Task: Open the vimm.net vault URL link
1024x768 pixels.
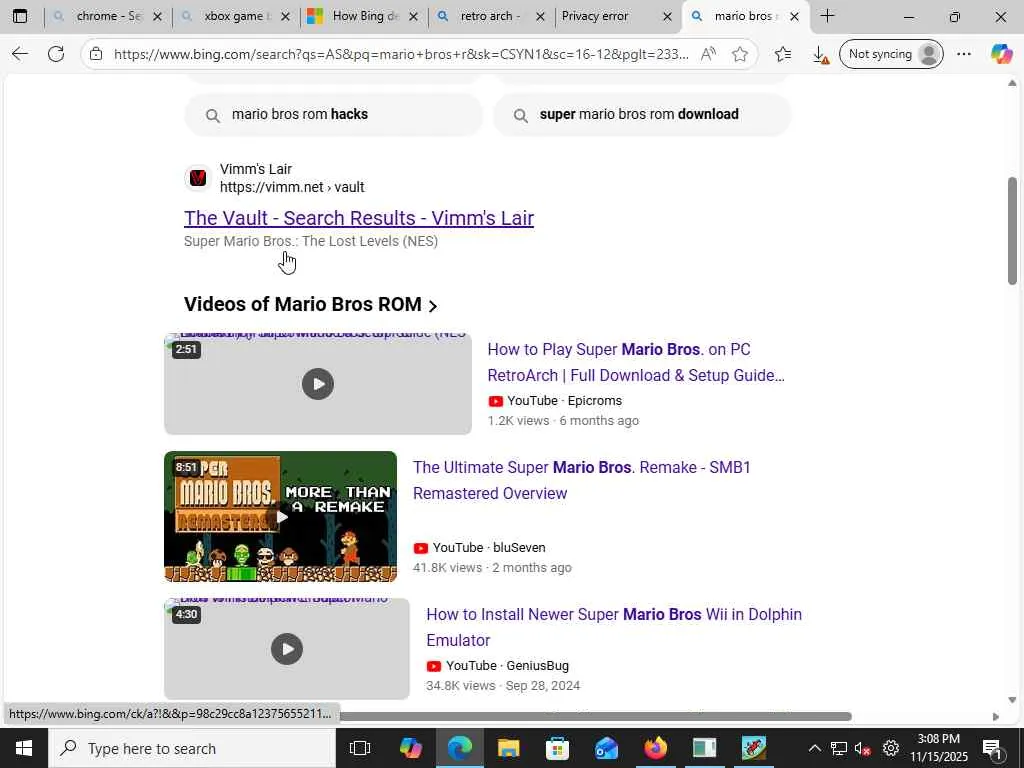Action: click(292, 187)
